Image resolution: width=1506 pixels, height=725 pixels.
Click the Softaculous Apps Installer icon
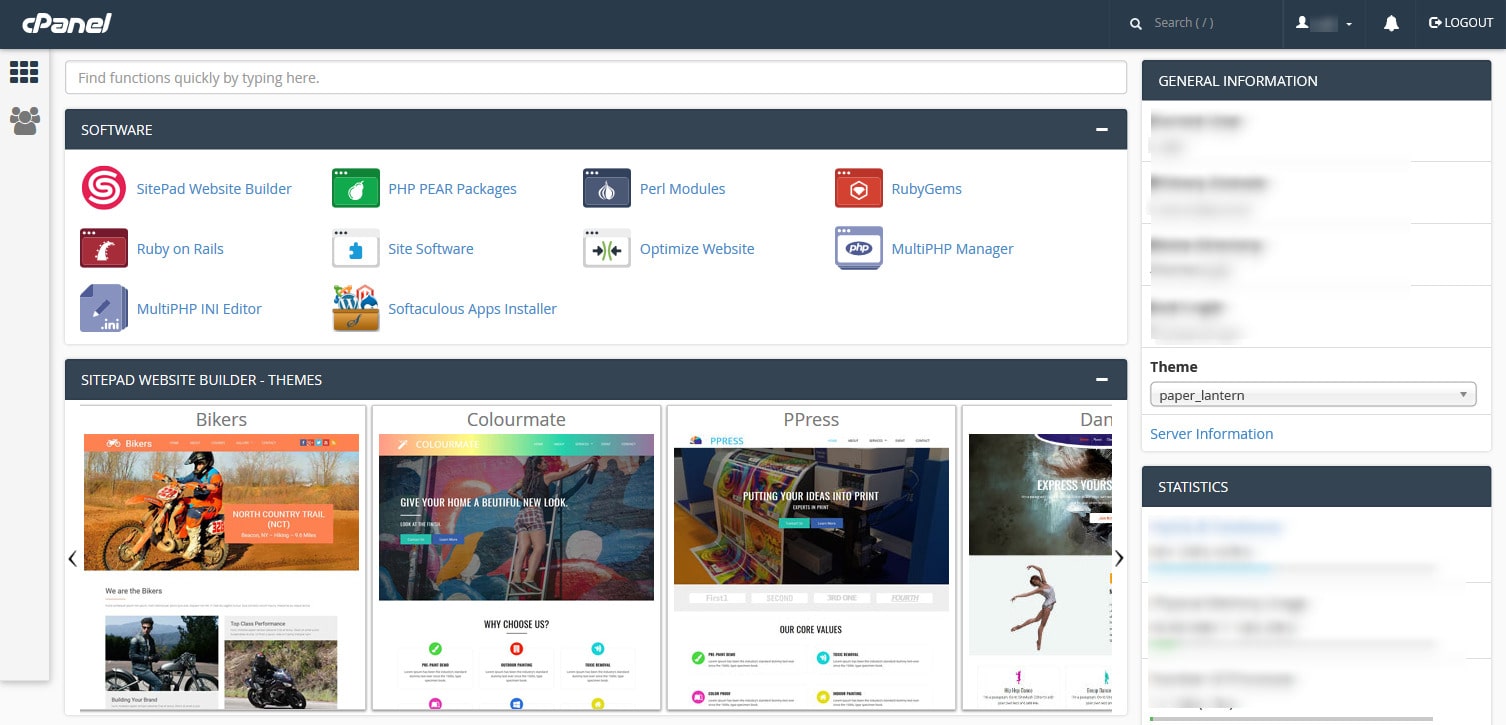click(x=356, y=308)
